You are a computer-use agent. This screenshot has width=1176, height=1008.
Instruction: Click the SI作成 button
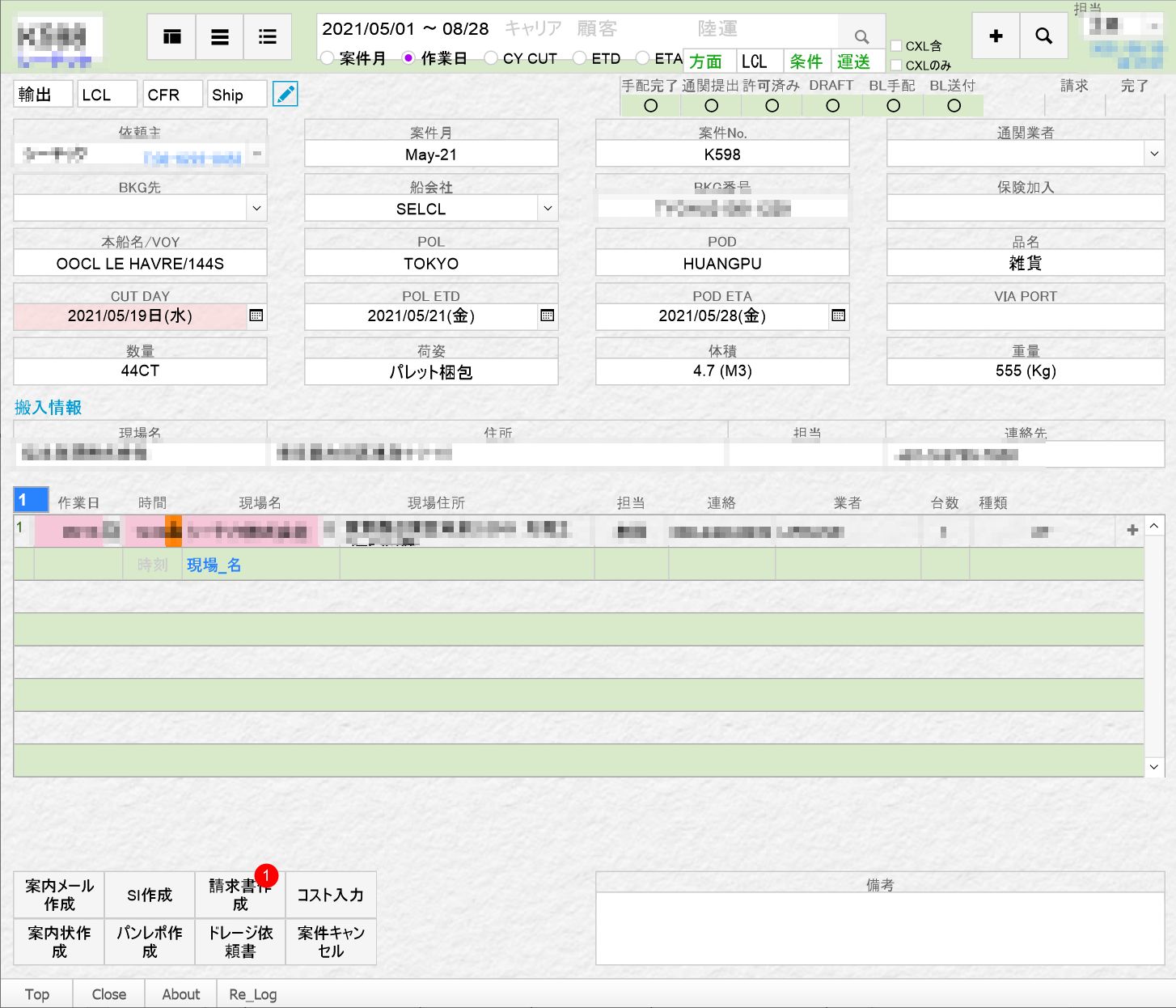[150, 895]
